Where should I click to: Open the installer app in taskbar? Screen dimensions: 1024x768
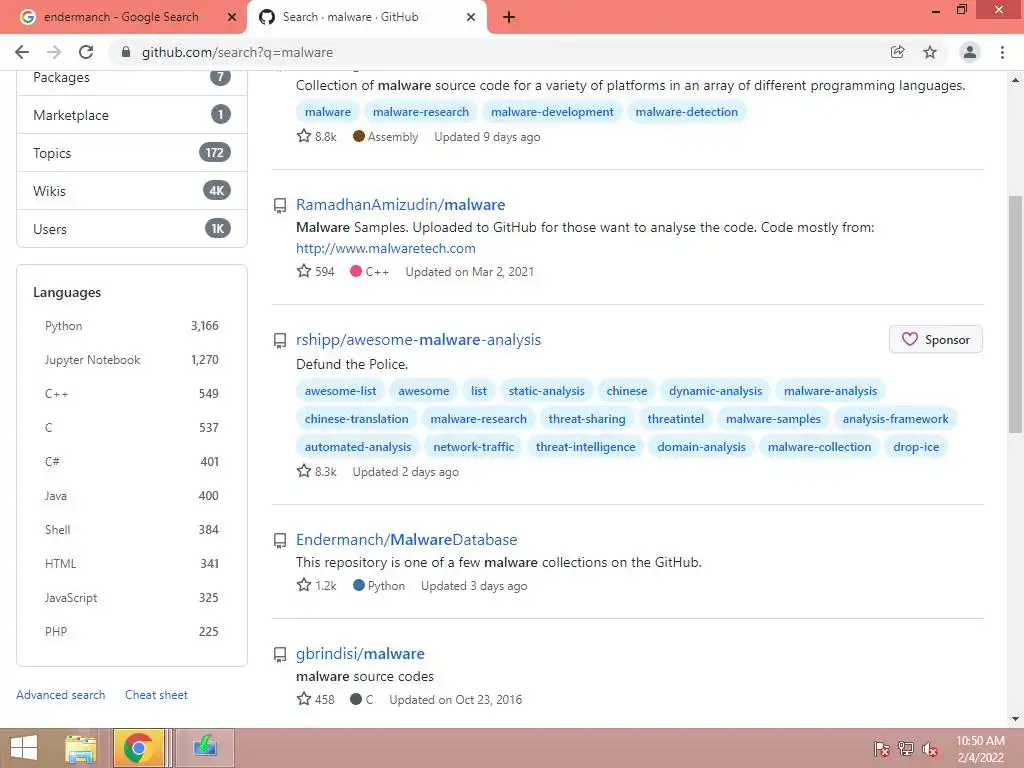point(204,748)
